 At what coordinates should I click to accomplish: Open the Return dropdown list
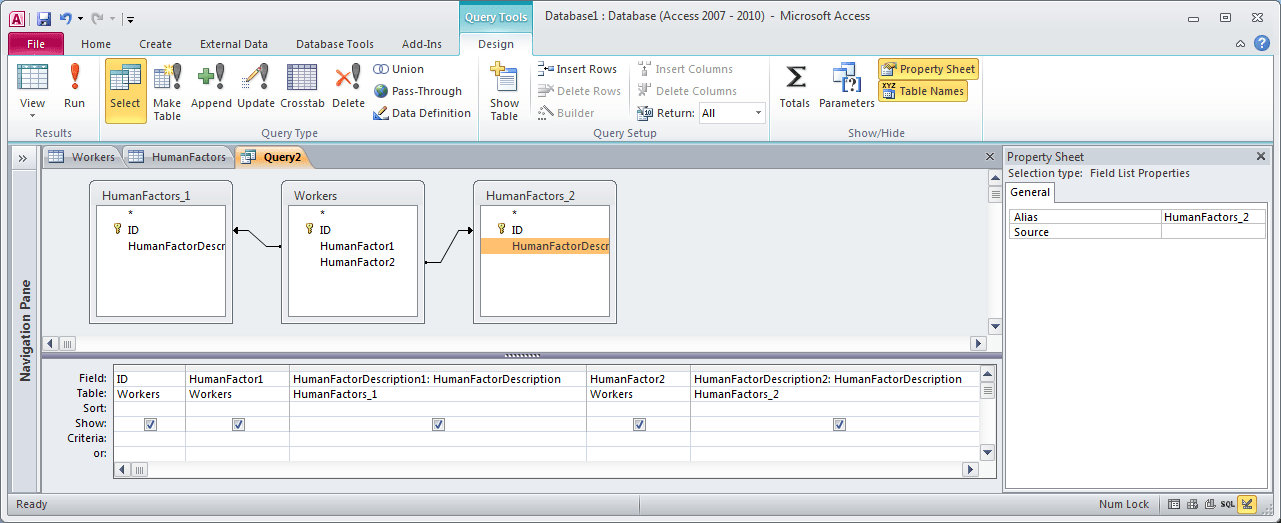(758, 113)
